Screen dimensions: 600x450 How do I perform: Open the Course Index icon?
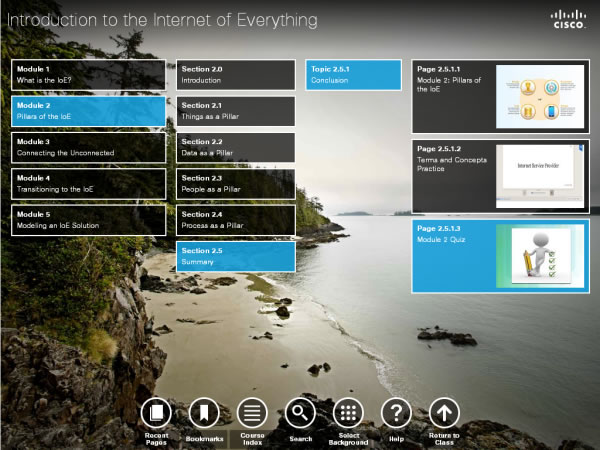(252, 412)
